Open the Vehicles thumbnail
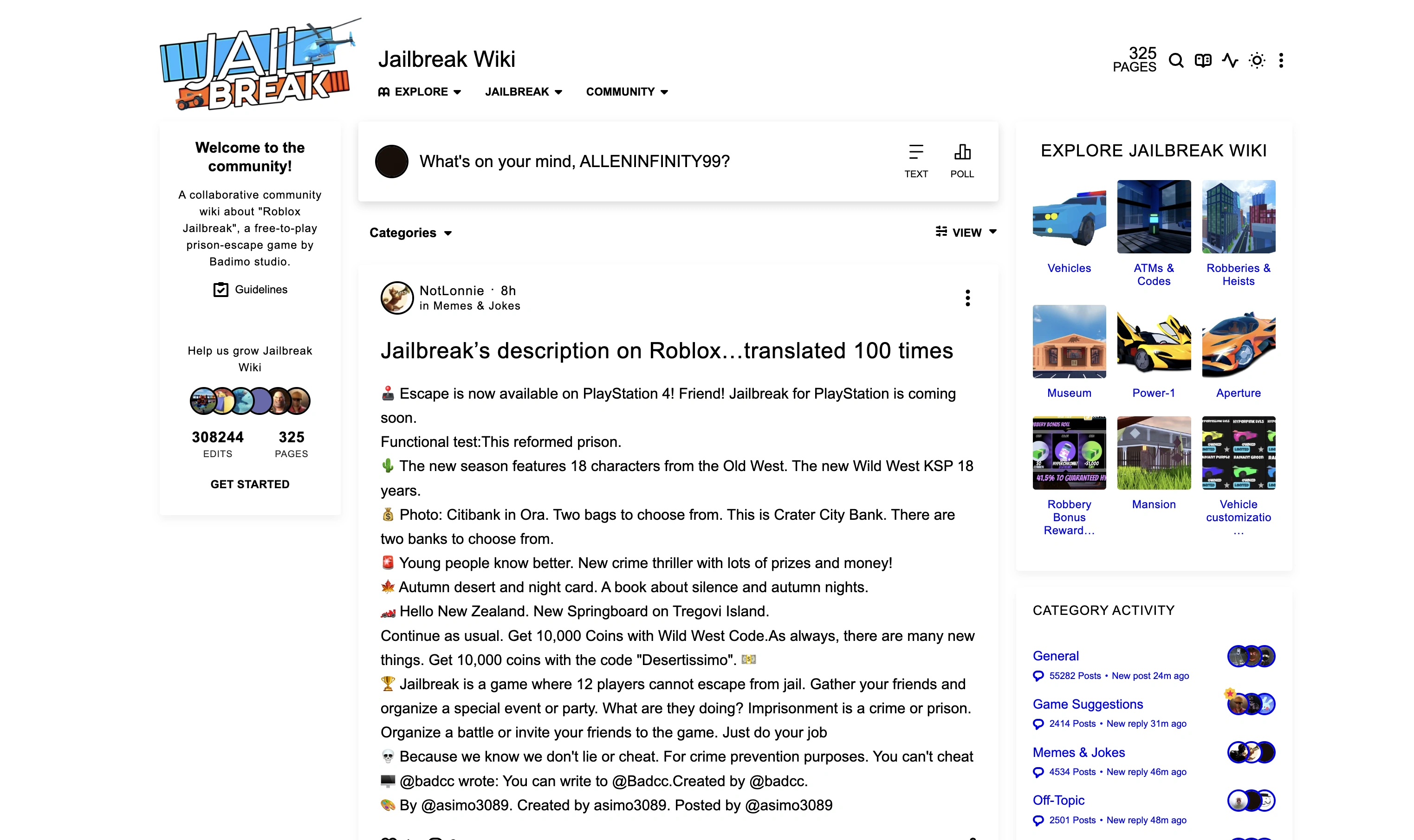The image size is (1414, 840). 1069,217
